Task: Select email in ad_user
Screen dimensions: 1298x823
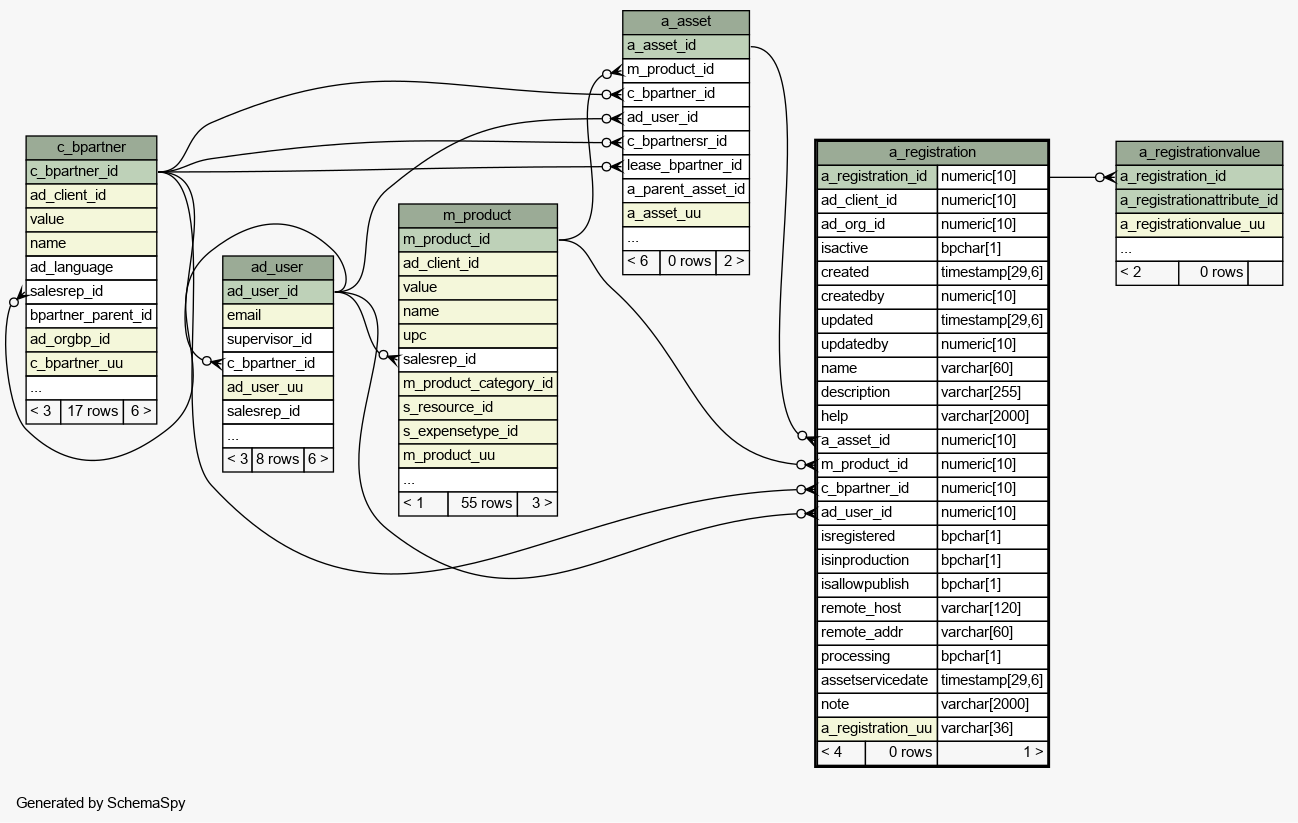Action: [277, 316]
